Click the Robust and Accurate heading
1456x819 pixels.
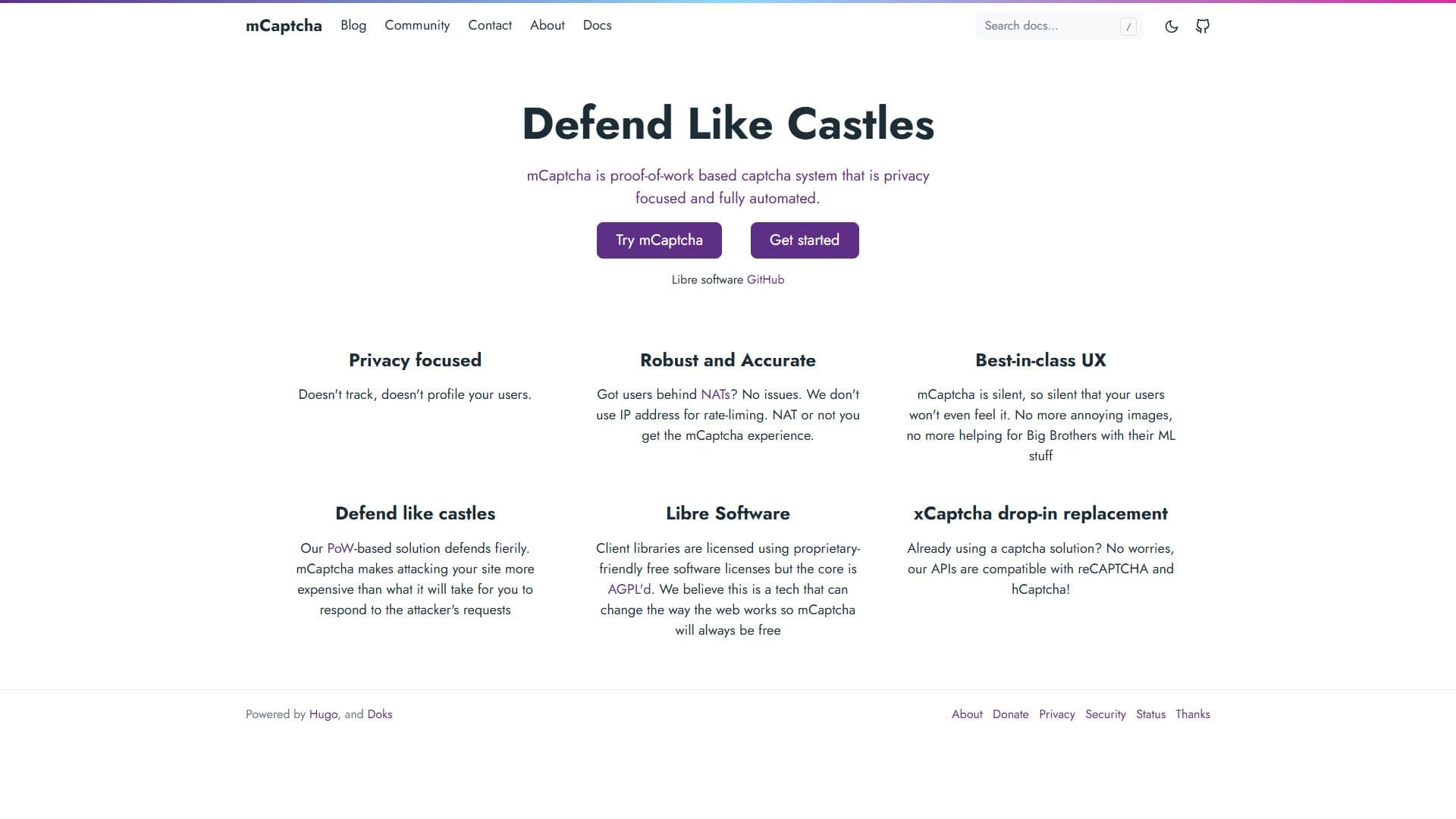[x=728, y=360]
